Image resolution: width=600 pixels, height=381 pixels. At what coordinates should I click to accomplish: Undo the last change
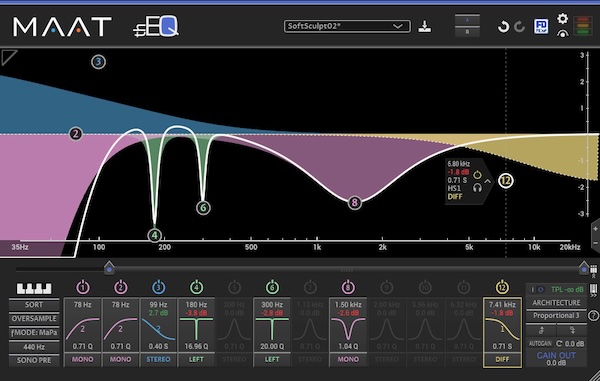[x=503, y=27]
